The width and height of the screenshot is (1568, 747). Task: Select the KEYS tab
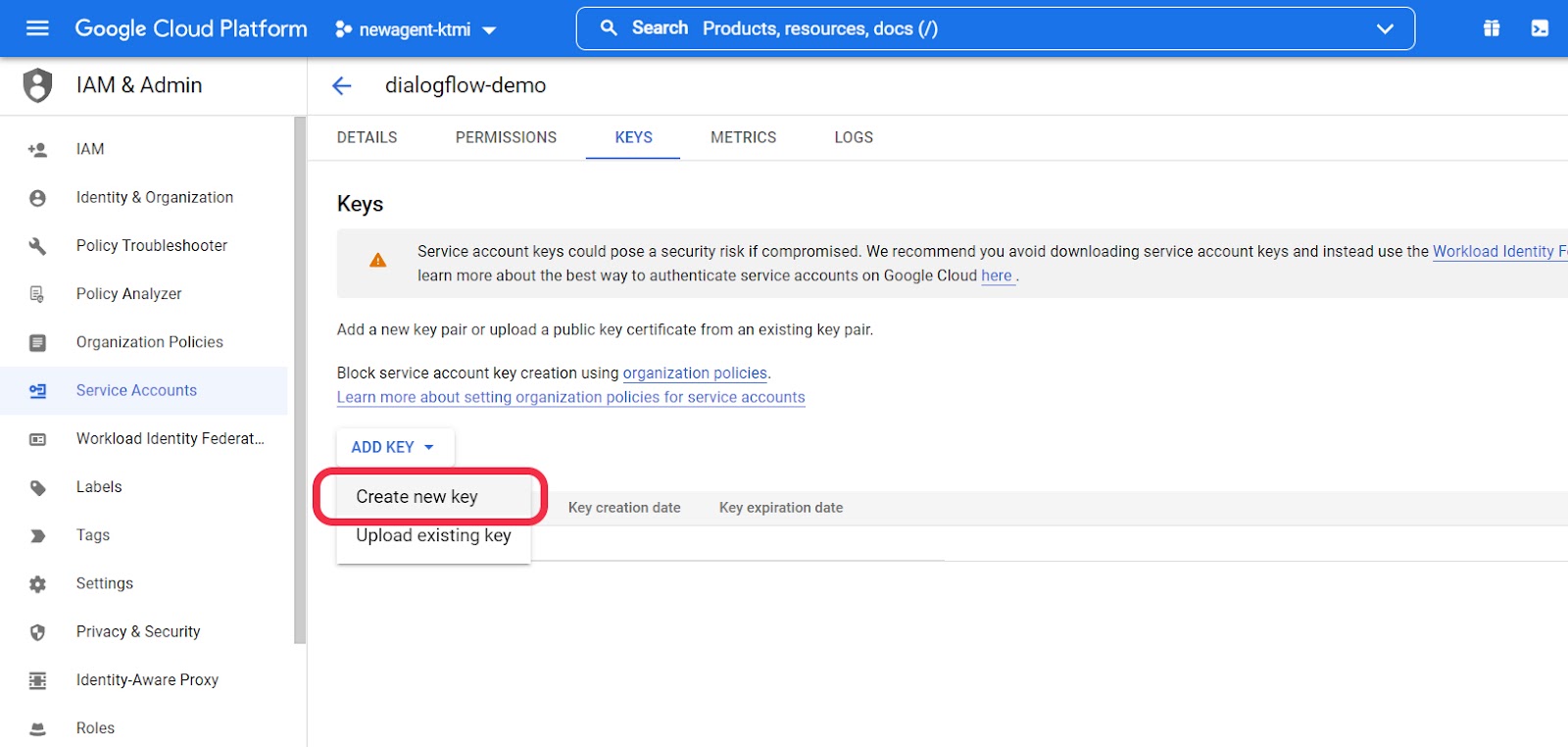[633, 137]
